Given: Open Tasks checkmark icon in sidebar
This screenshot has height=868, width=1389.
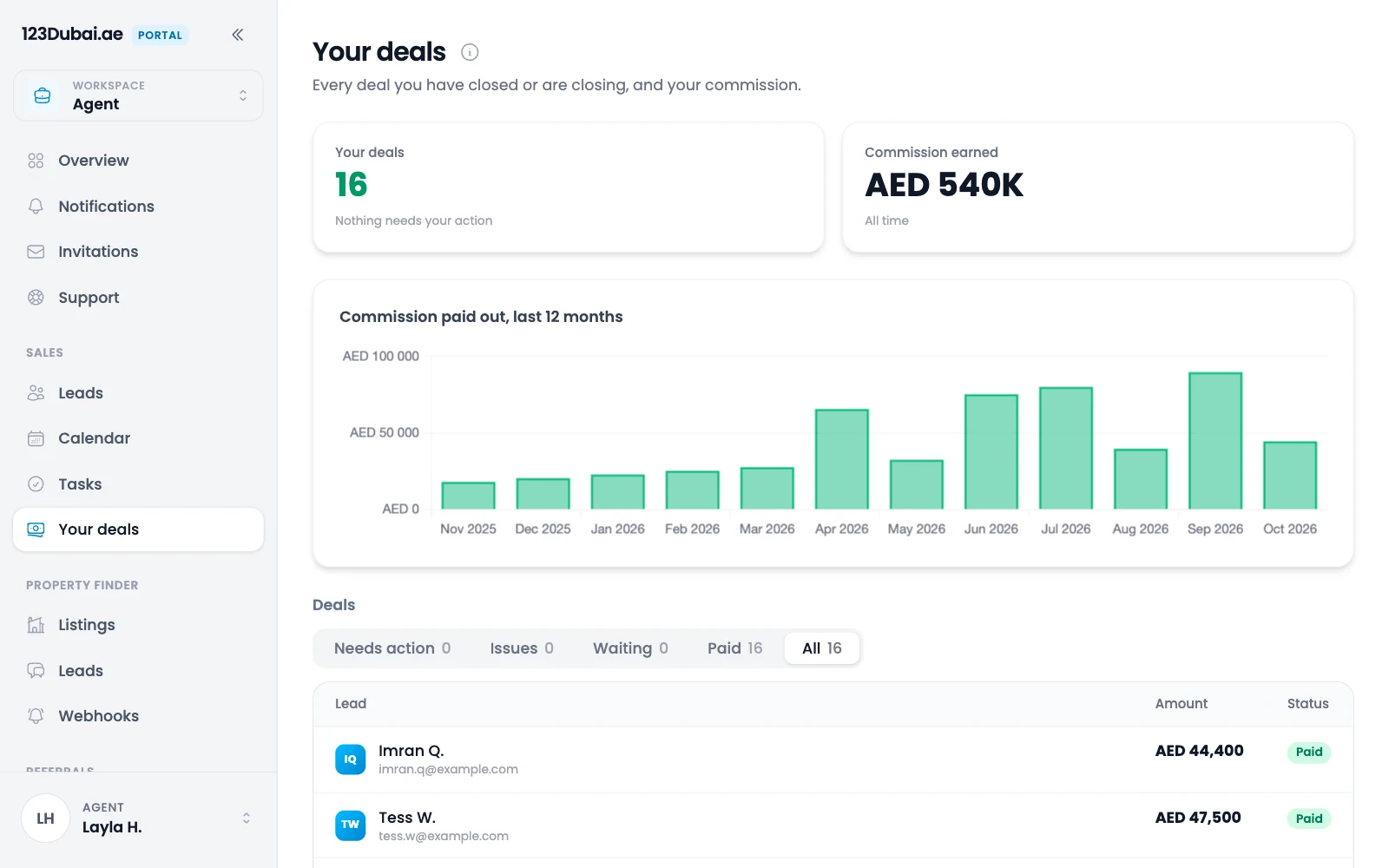Looking at the screenshot, I should pos(36,484).
